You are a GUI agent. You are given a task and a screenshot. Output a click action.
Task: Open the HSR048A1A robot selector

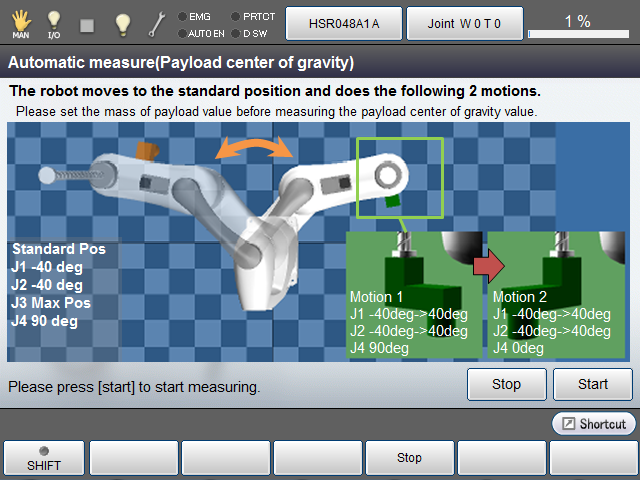pyautogui.click(x=343, y=22)
